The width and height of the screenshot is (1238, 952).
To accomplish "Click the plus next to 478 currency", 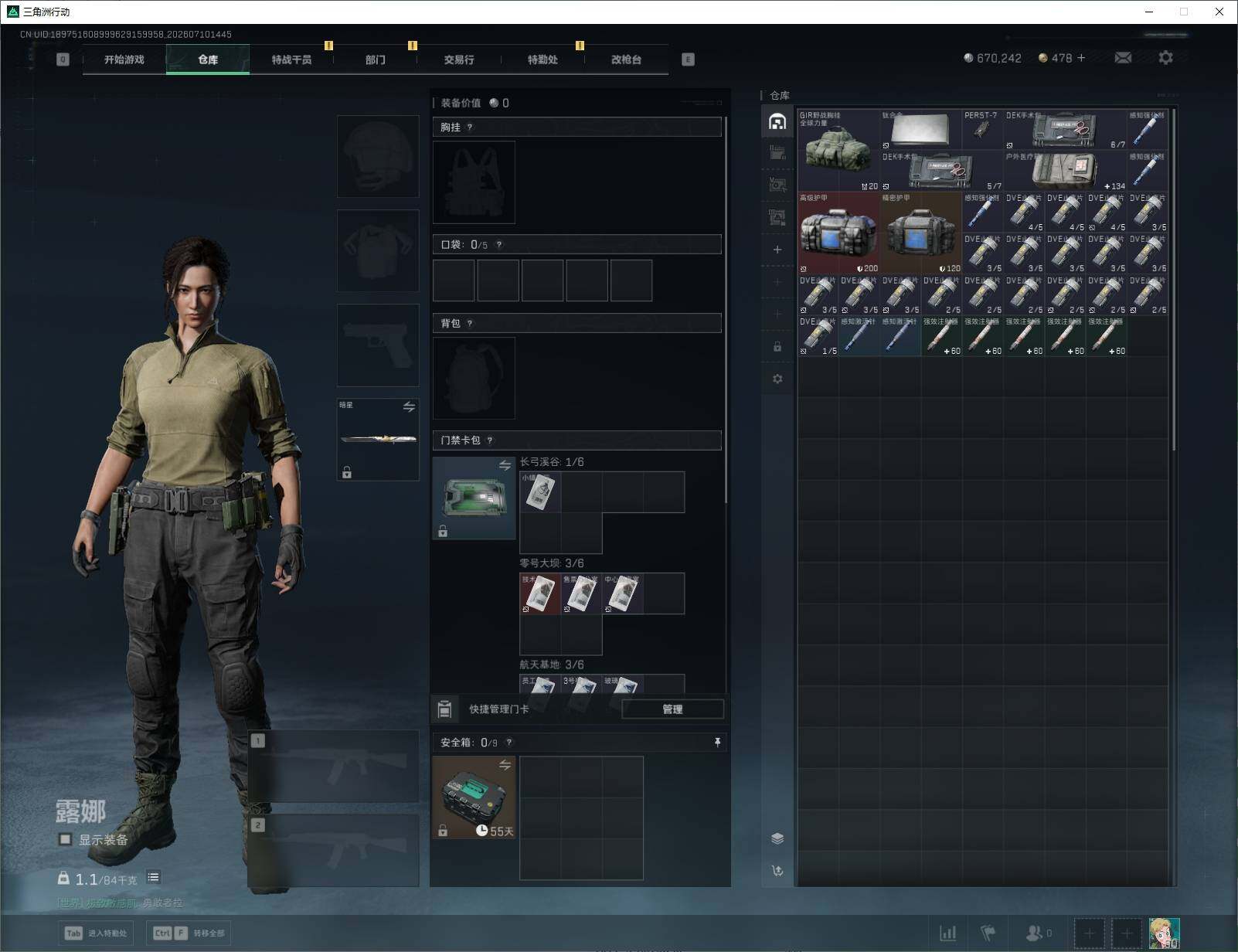I will (1081, 58).
